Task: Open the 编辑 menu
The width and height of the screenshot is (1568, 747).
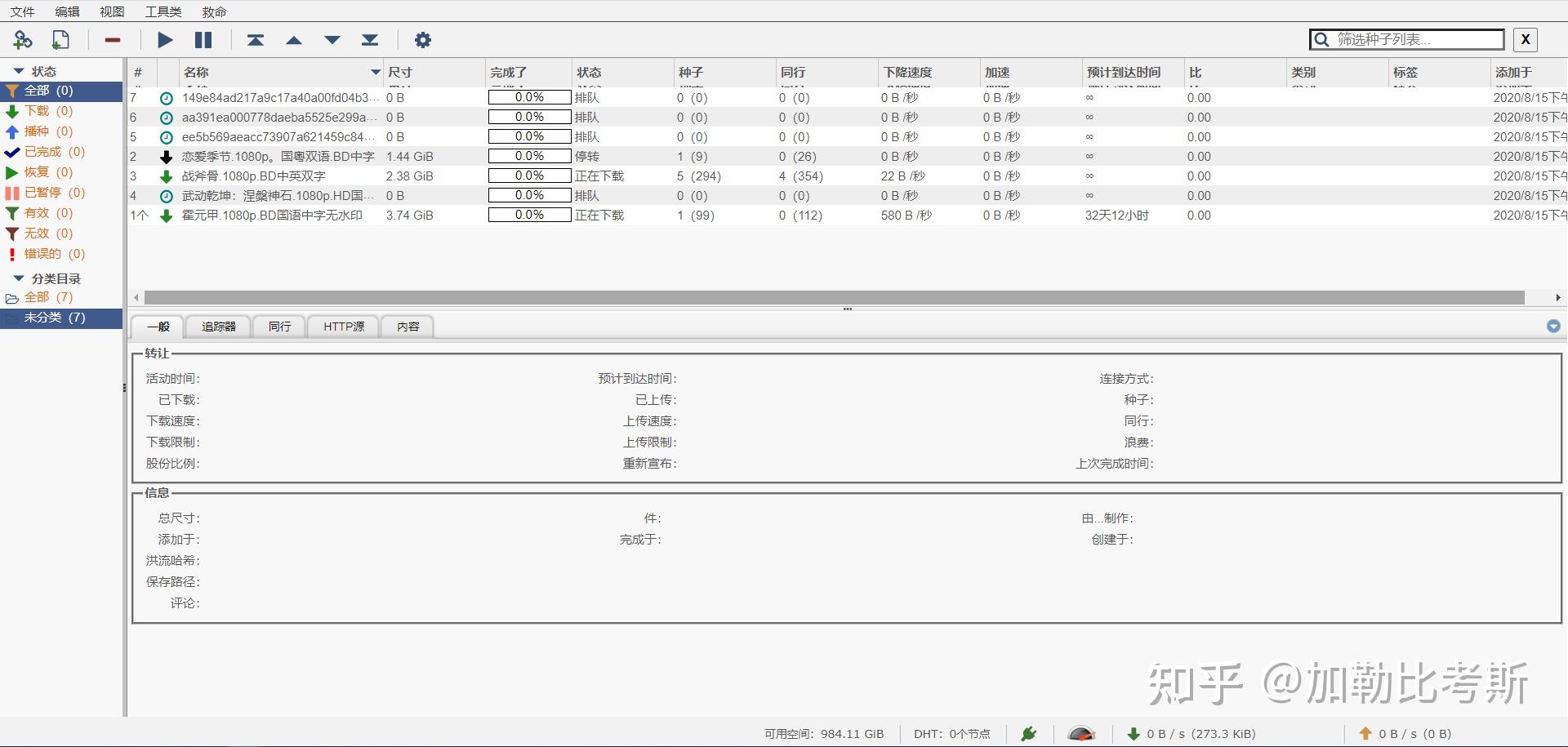Action: (x=67, y=11)
